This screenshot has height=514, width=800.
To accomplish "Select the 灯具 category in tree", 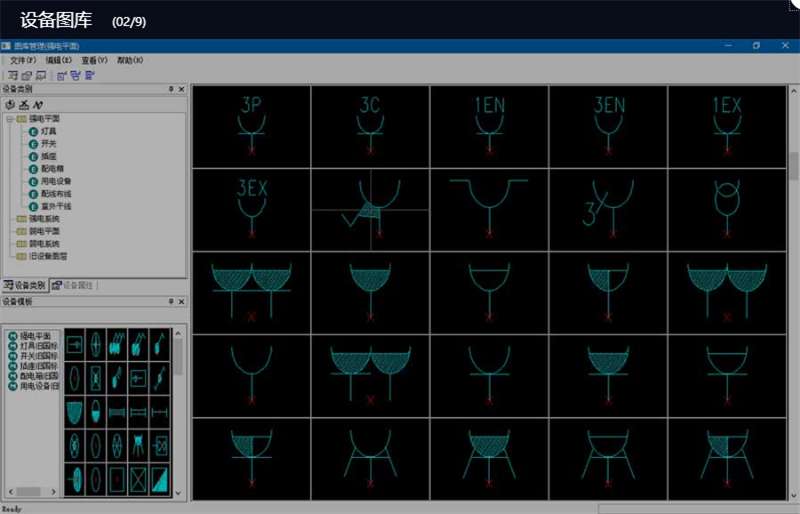I will [48, 131].
